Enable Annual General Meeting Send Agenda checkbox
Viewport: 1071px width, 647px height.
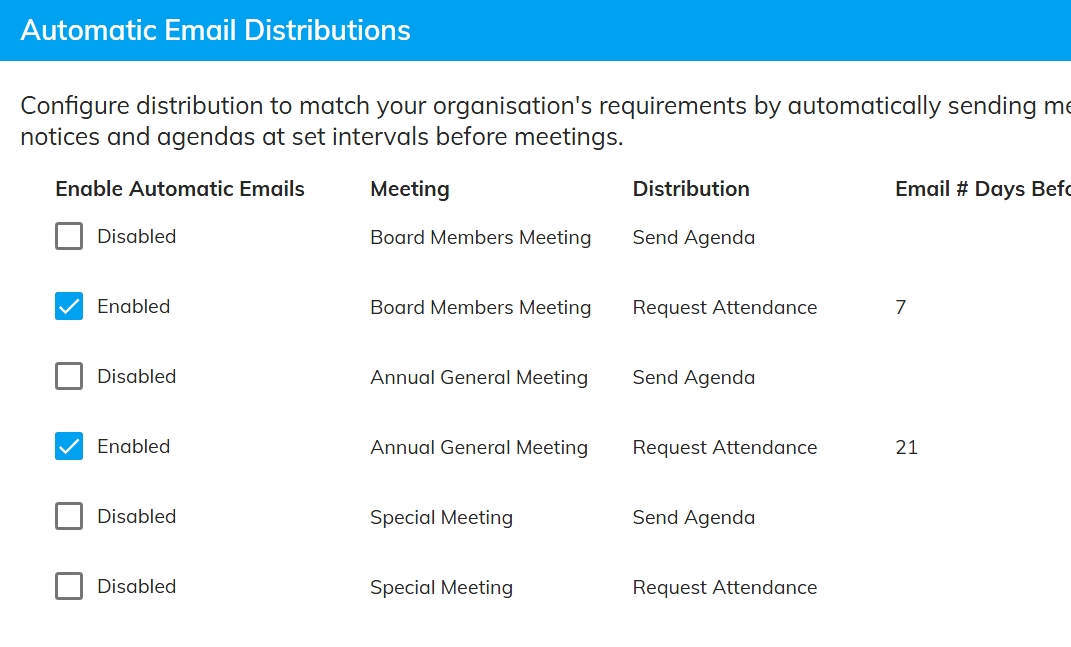click(x=69, y=377)
